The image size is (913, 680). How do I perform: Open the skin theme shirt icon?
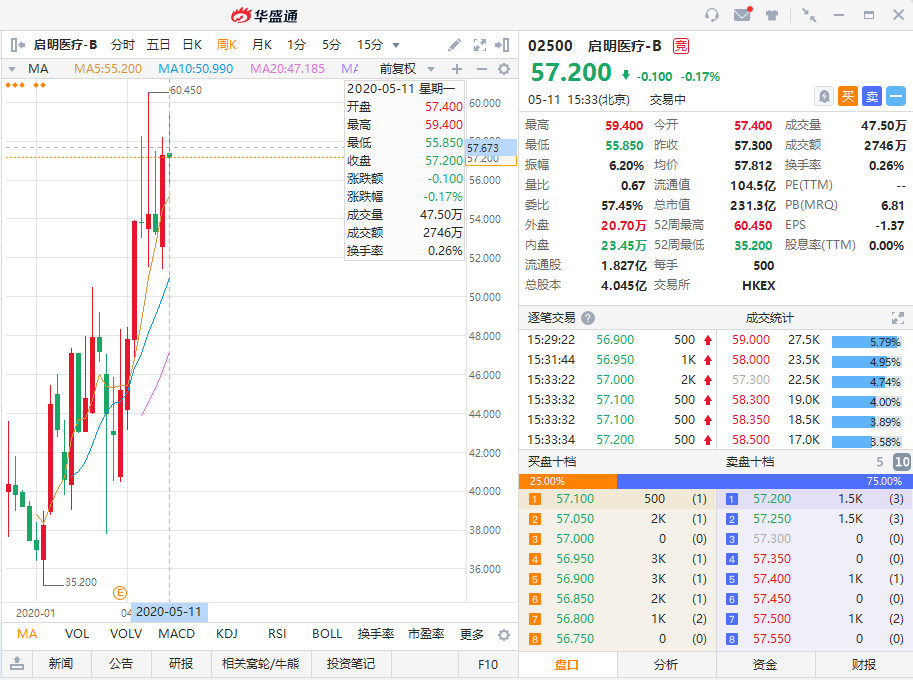772,15
